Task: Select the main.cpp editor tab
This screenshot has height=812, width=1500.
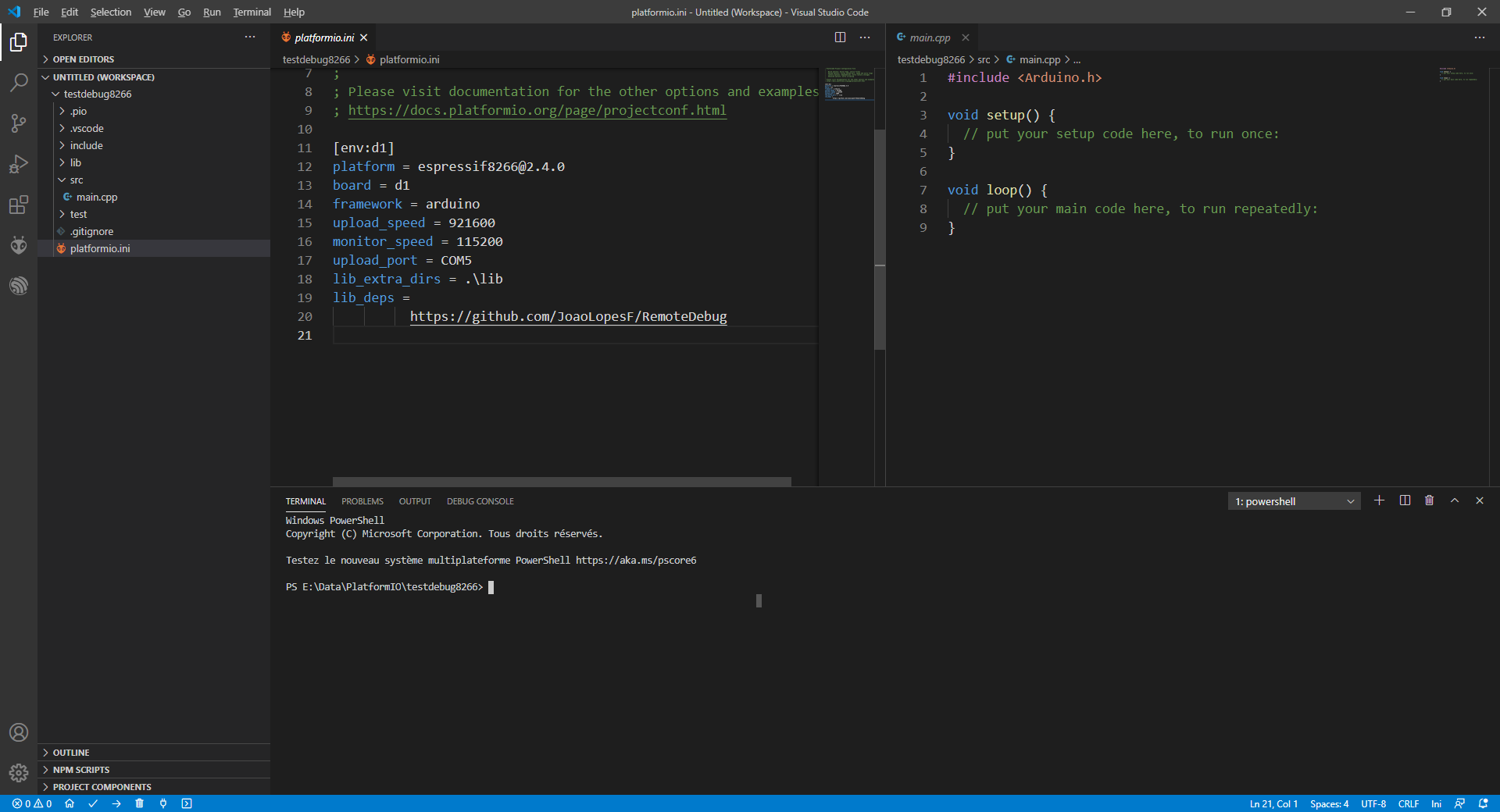Action: coord(930,37)
